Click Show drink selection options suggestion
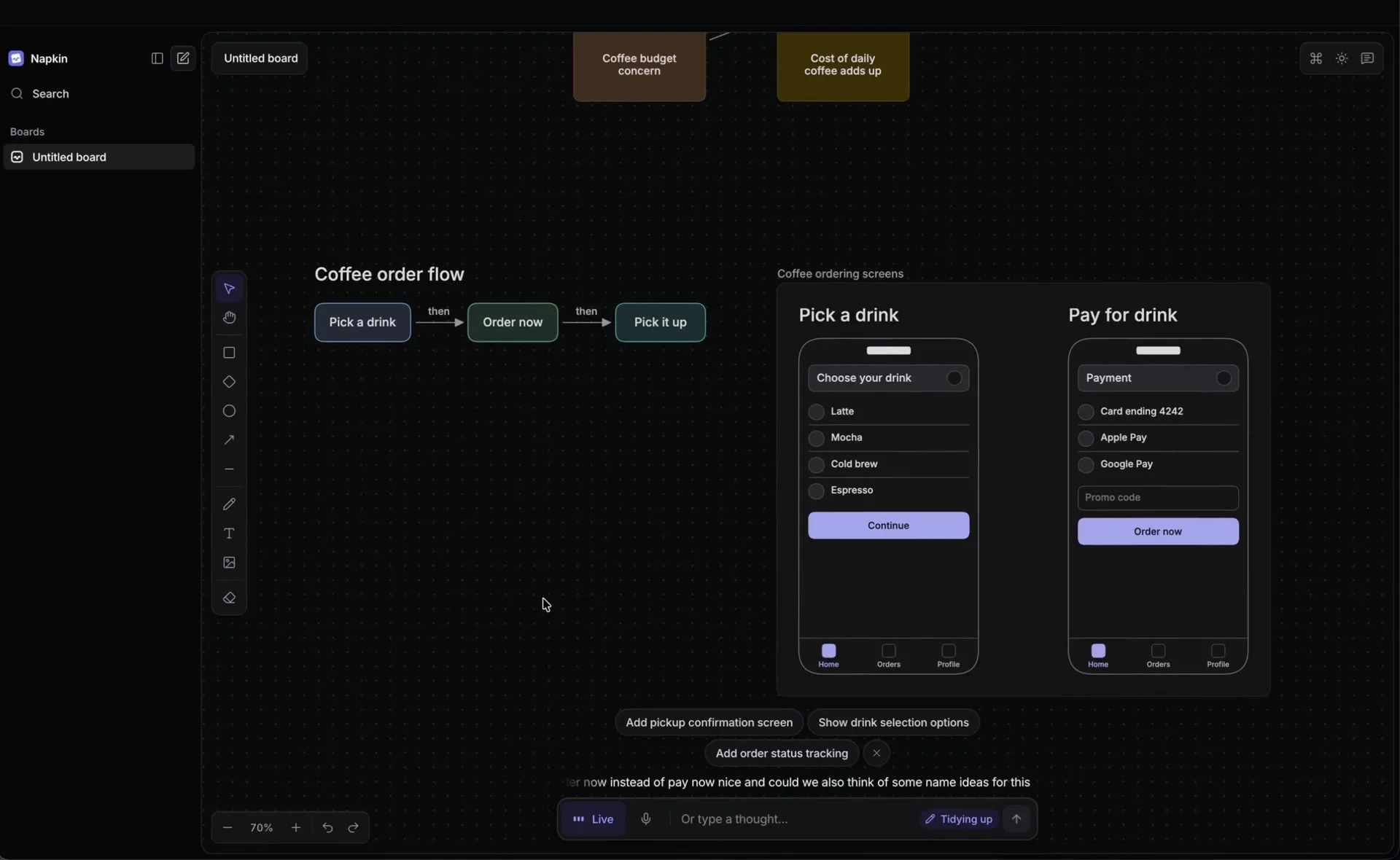The image size is (1400, 860). (893, 722)
